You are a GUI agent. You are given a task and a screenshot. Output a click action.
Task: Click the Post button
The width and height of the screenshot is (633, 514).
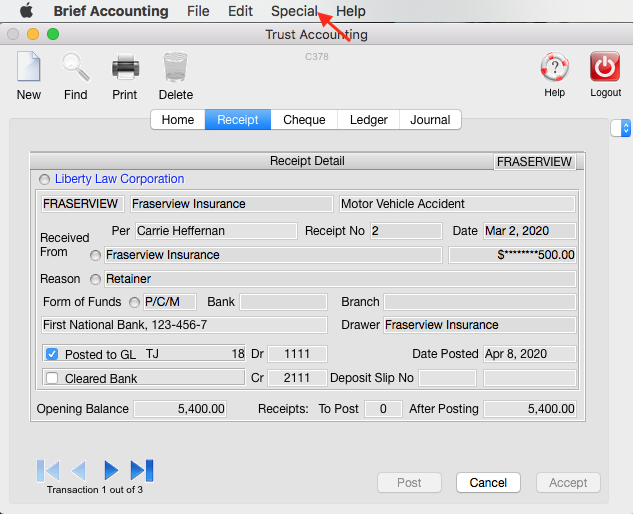(409, 483)
